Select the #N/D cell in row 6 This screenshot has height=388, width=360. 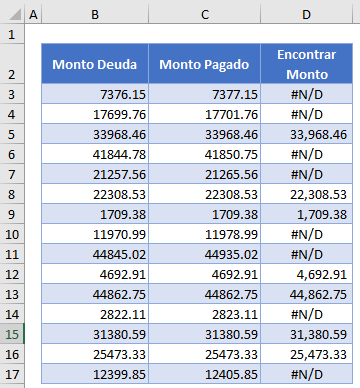click(306, 154)
